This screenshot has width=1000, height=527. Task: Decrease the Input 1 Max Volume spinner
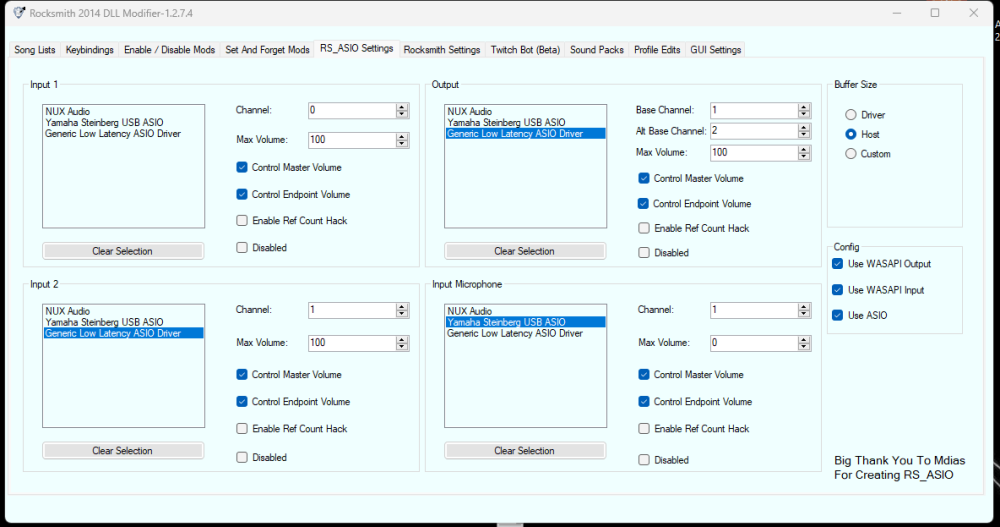402,144
